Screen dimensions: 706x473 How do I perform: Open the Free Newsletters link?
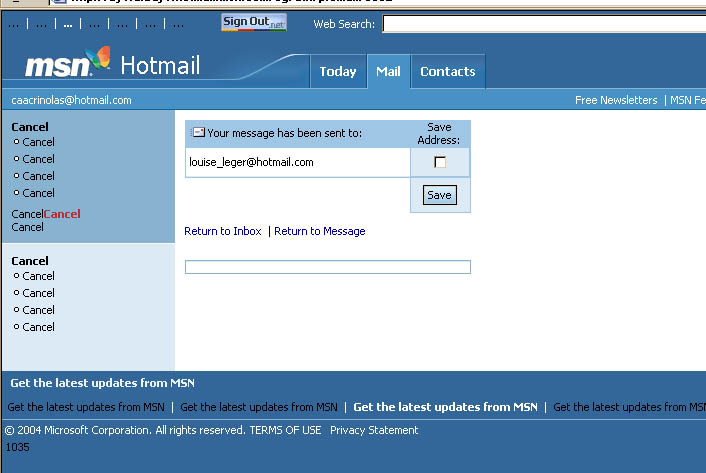616,100
